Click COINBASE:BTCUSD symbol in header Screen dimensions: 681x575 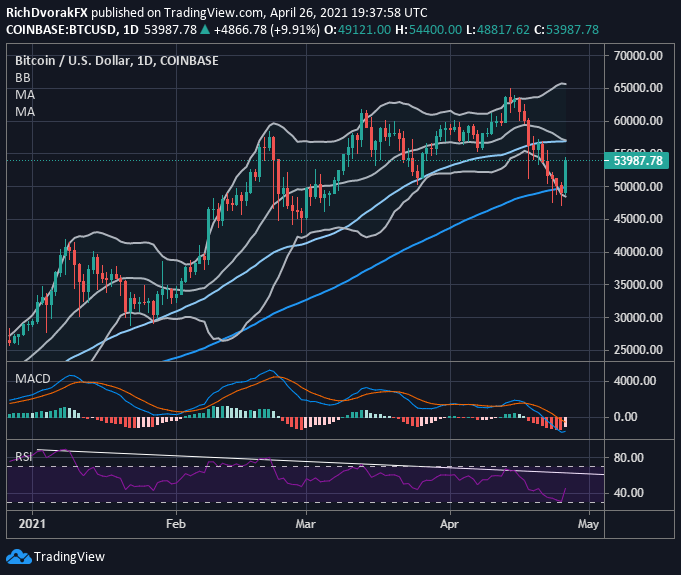click(x=61, y=30)
